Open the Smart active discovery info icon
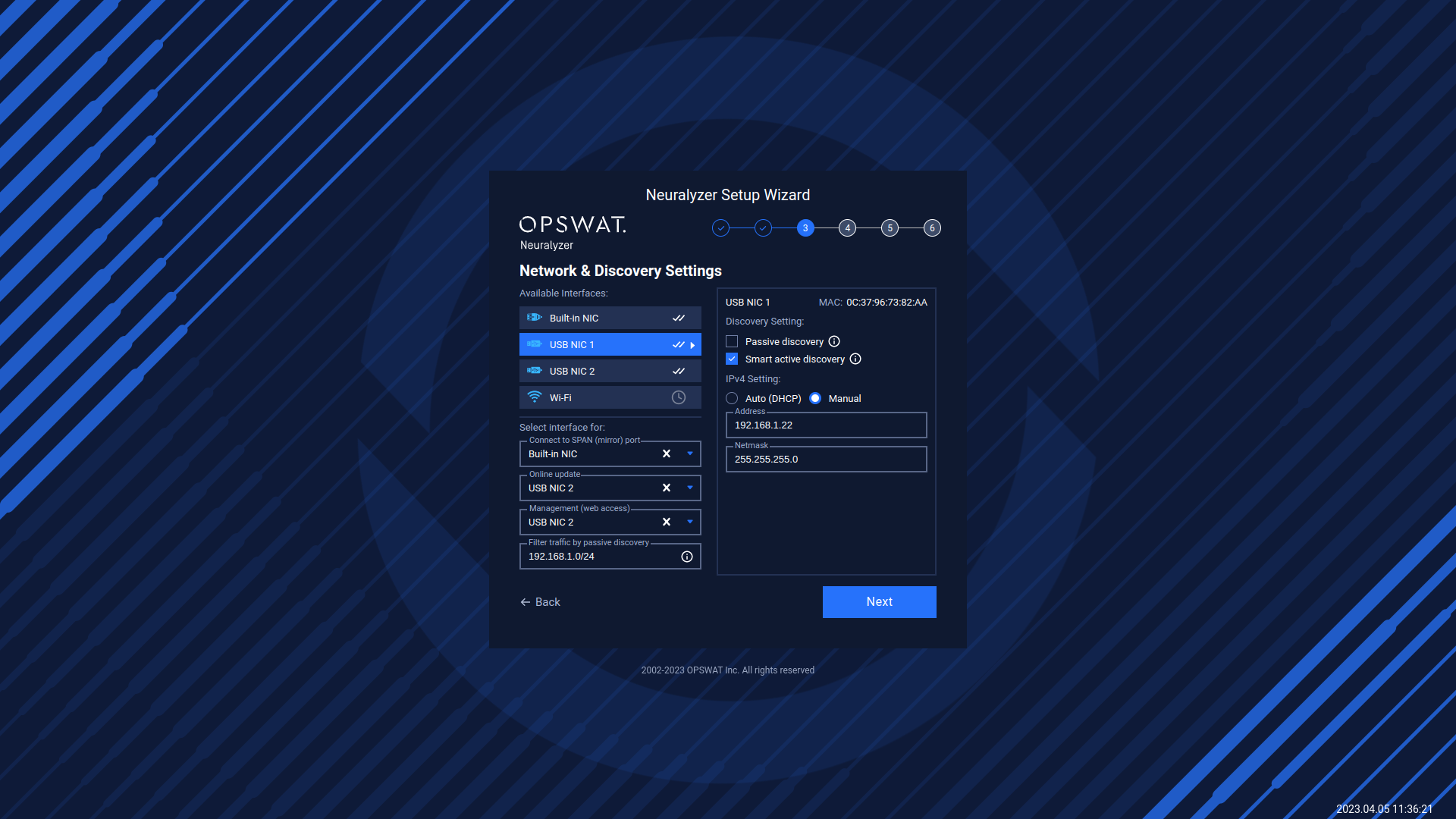This screenshot has height=819, width=1456. 855,359
